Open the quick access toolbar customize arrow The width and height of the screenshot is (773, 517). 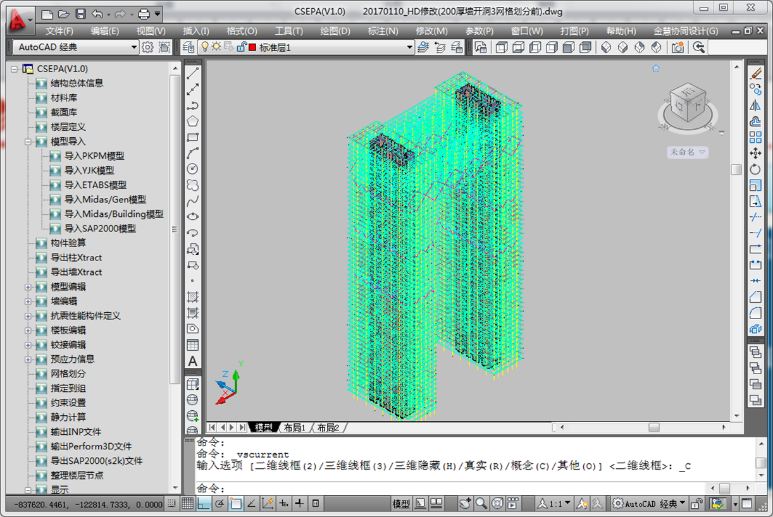coord(158,14)
